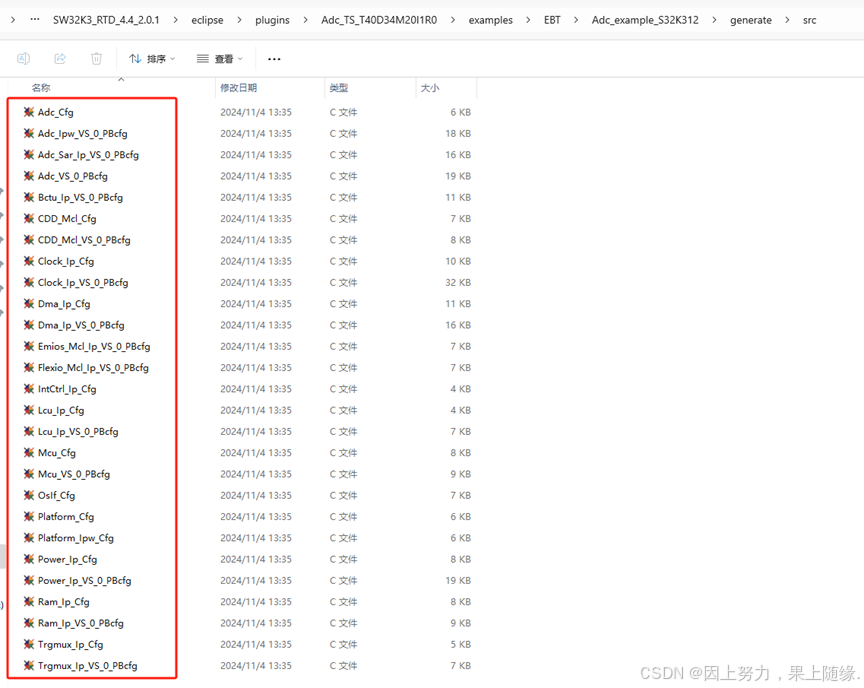The height and width of the screenshot is (688, 864).
Task: Click the 32 KB size of Clock_Ip_VS_0_PBcfg
Action: coord(458,283)
